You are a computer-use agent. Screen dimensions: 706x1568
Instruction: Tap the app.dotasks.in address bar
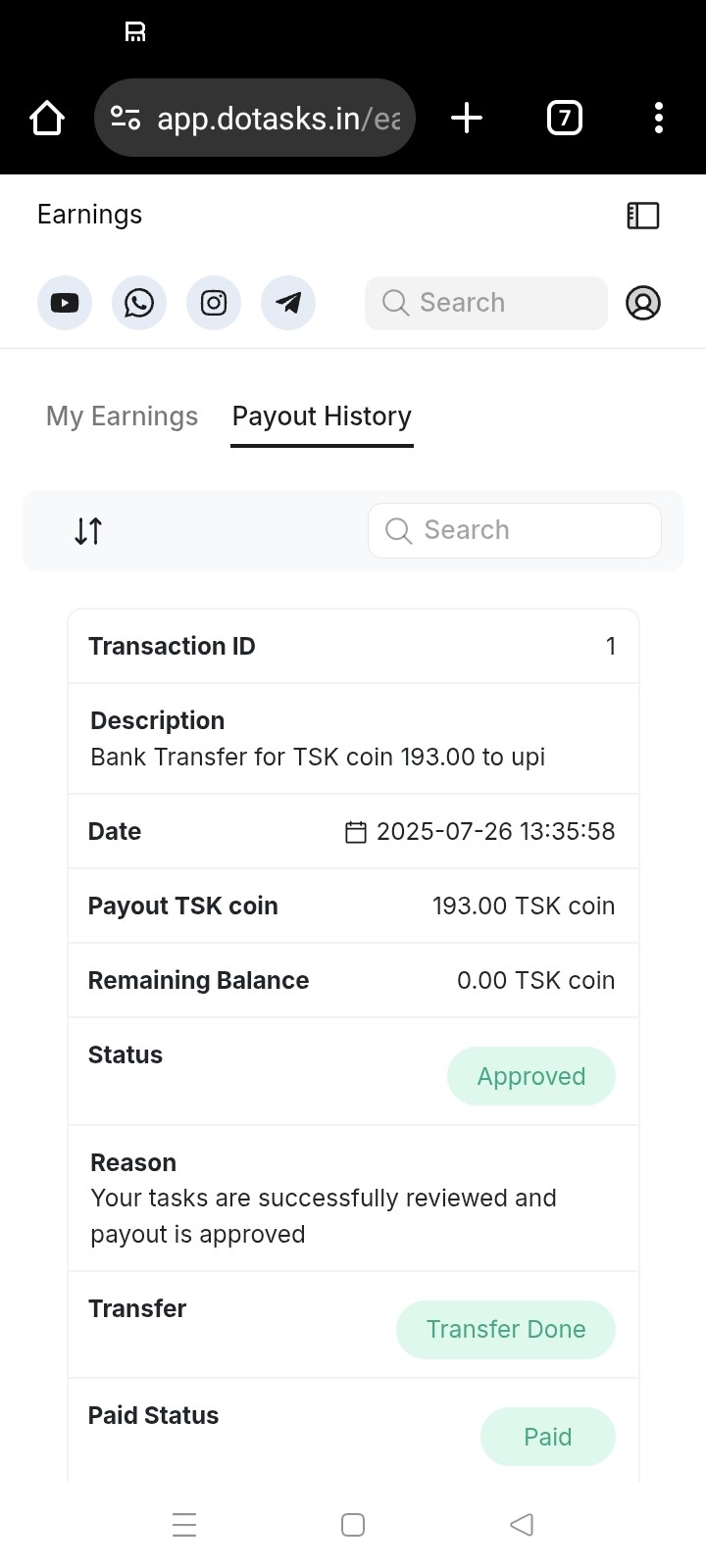click(x=279, y=119)
